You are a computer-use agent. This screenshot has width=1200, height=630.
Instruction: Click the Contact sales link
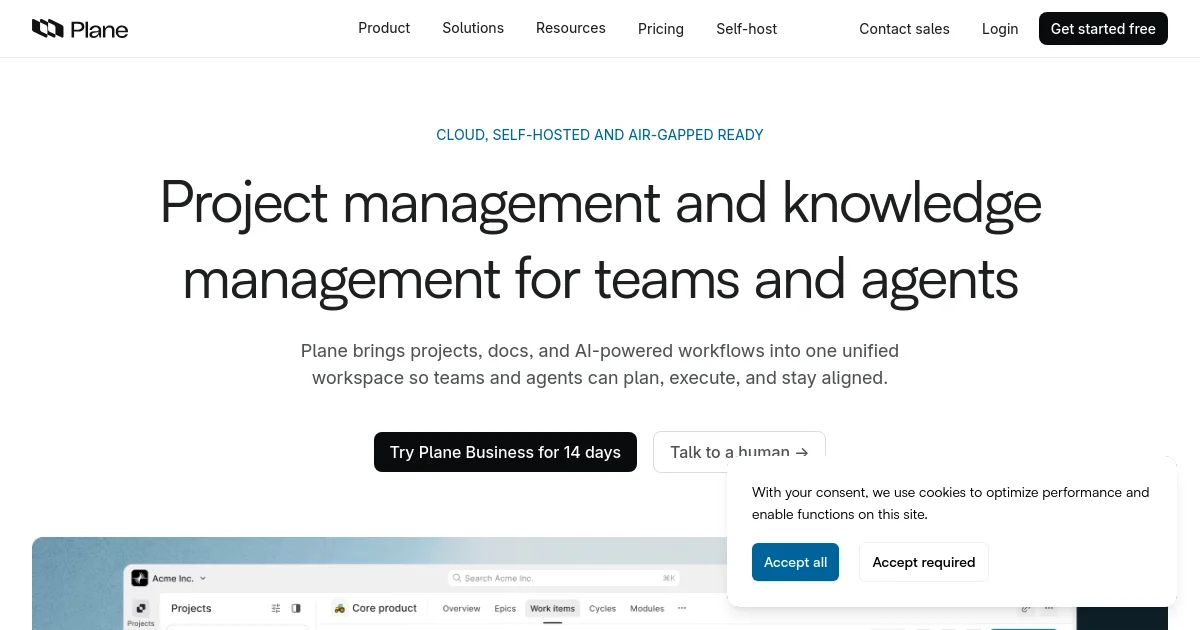(x=904, y=29)
